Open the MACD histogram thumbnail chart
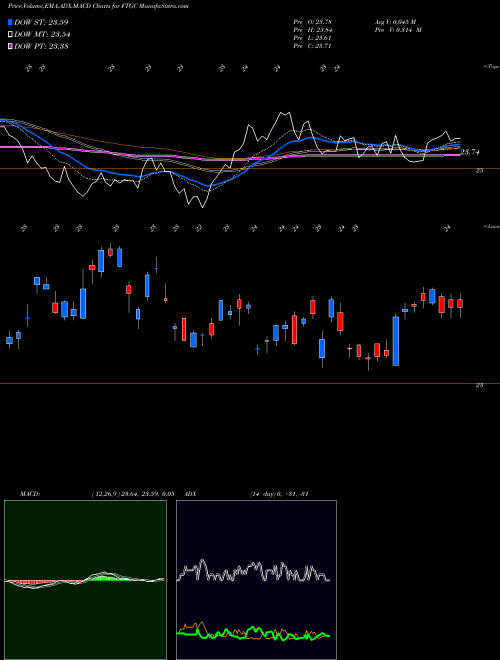The image size is (500, 660). pyautogui.click(x=85, y=580)
